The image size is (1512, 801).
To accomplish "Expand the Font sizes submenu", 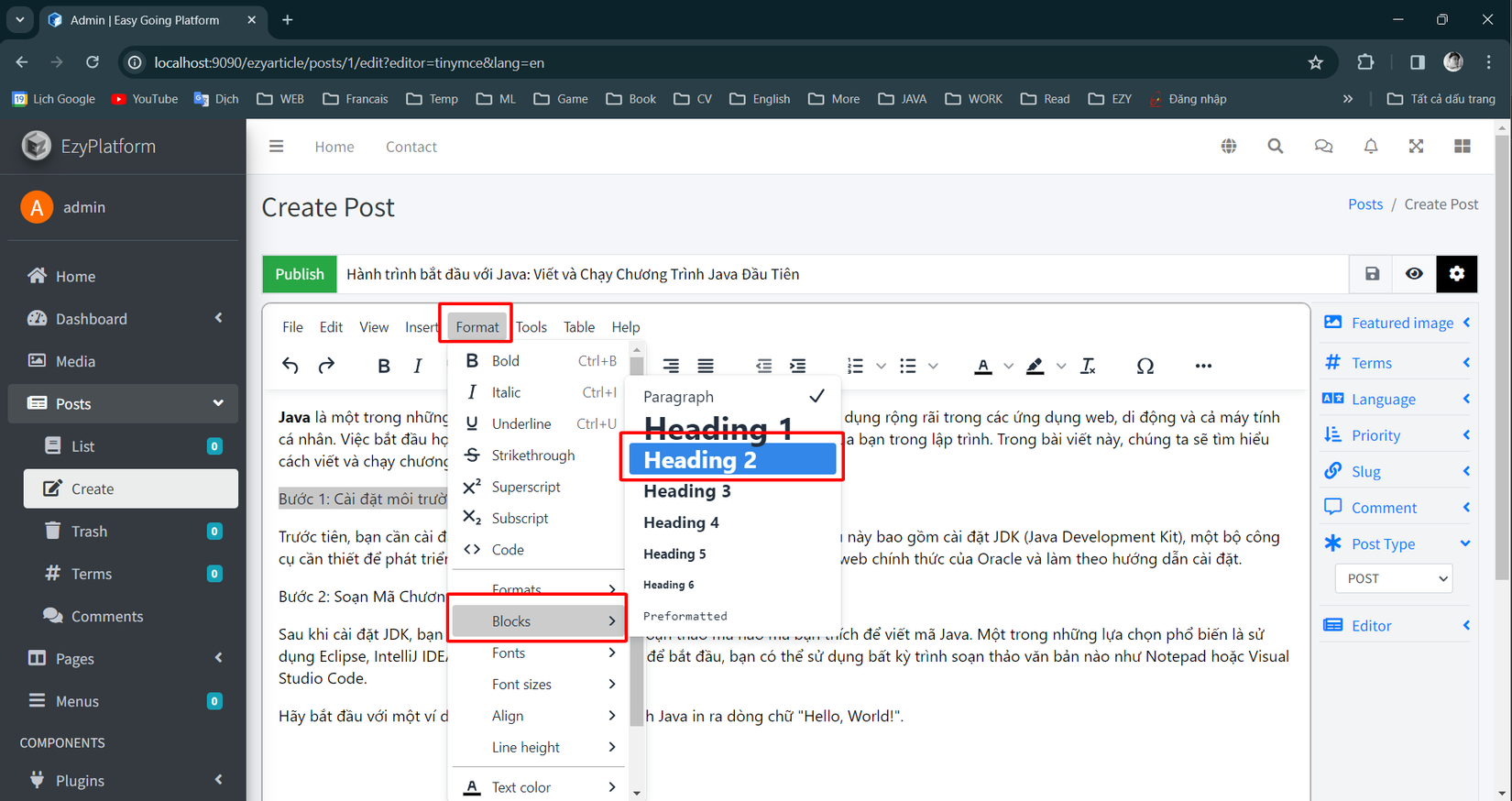I will click(x=538, y=685).
